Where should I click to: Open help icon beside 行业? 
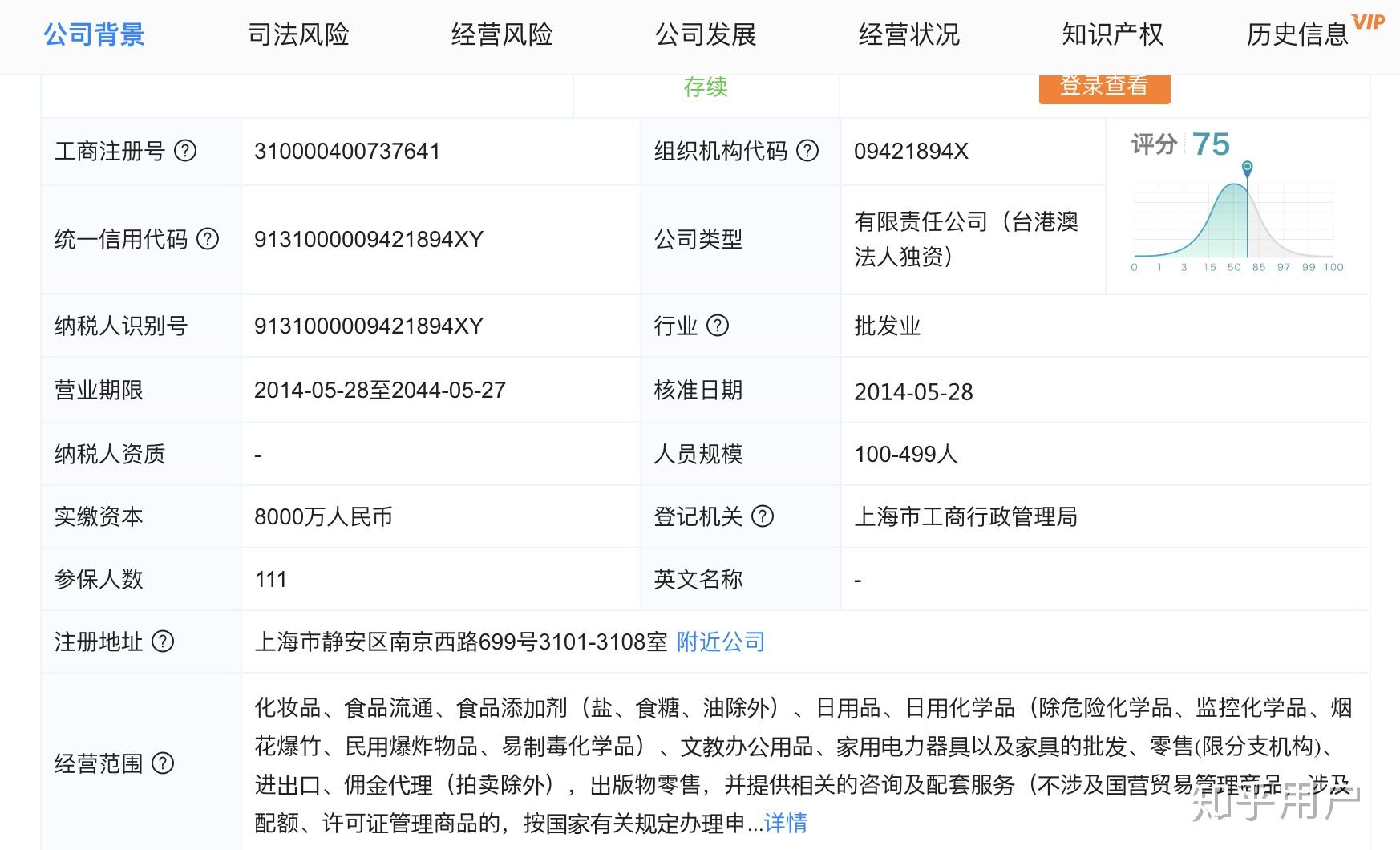tap(718, 326)
